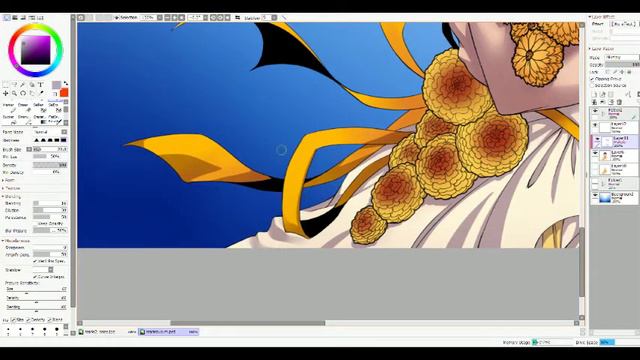Create a new layer icon in layer panel
The image size is (640, 360).
(x=594, y=94)
